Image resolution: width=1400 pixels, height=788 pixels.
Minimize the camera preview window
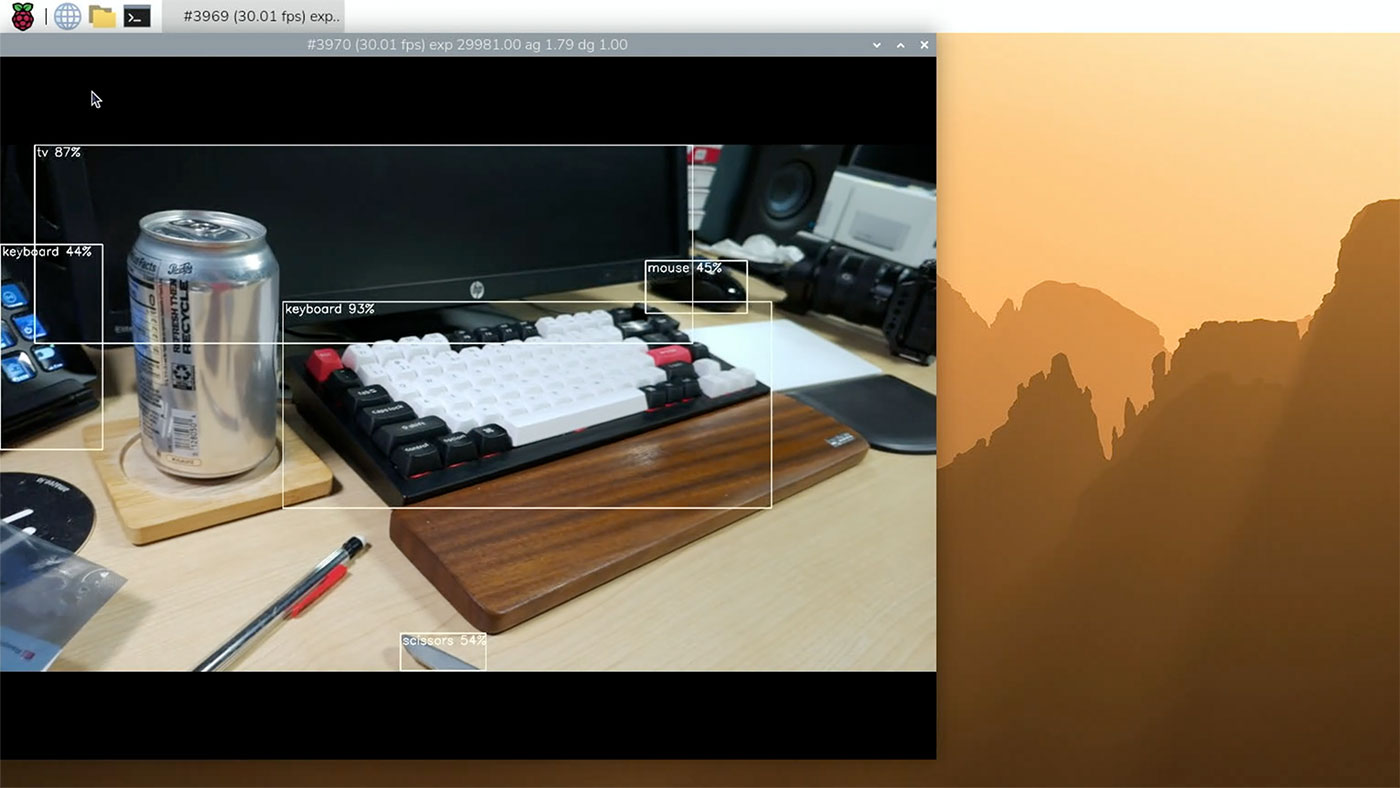877,45
